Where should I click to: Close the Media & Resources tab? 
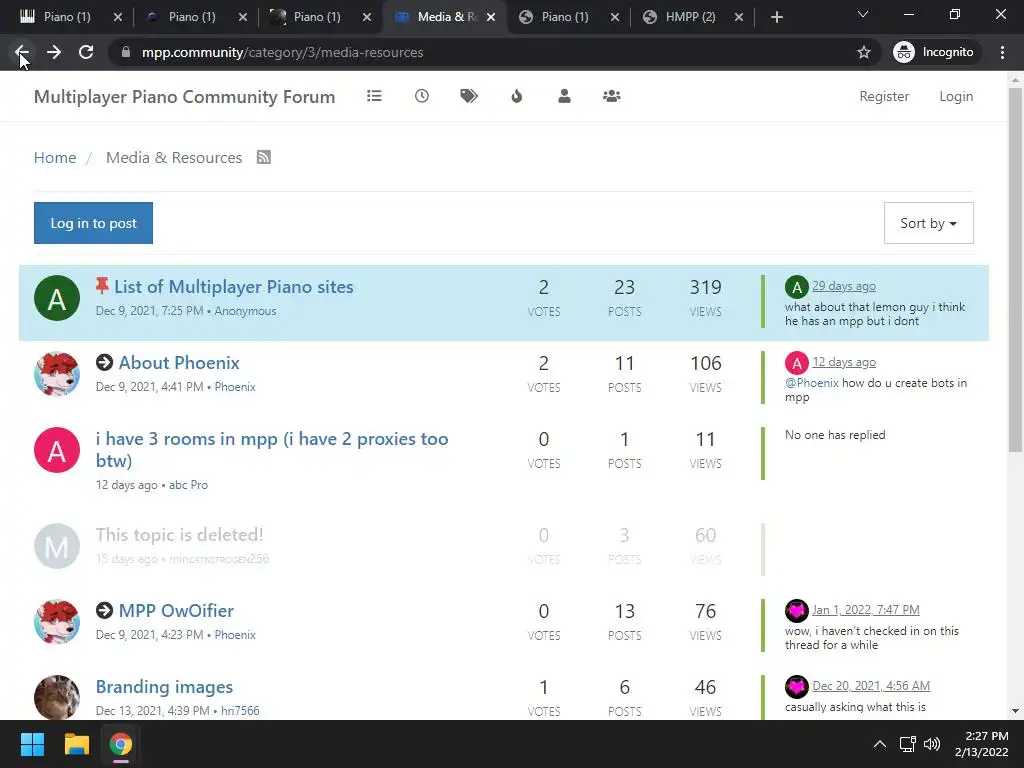click(x=491, y=17)
